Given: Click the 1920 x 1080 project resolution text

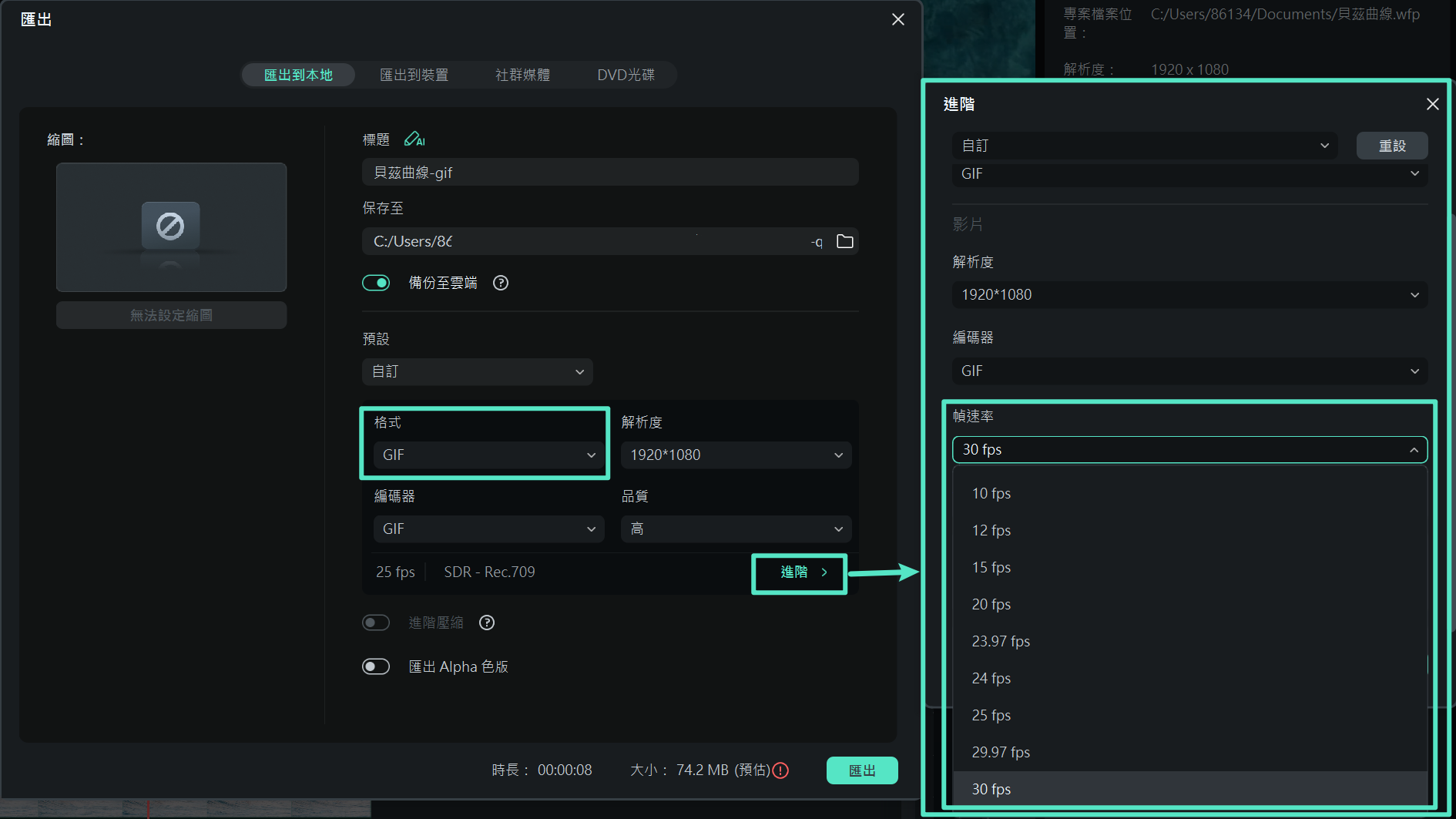Looking at the screenshot, I should click(1189, 69).
